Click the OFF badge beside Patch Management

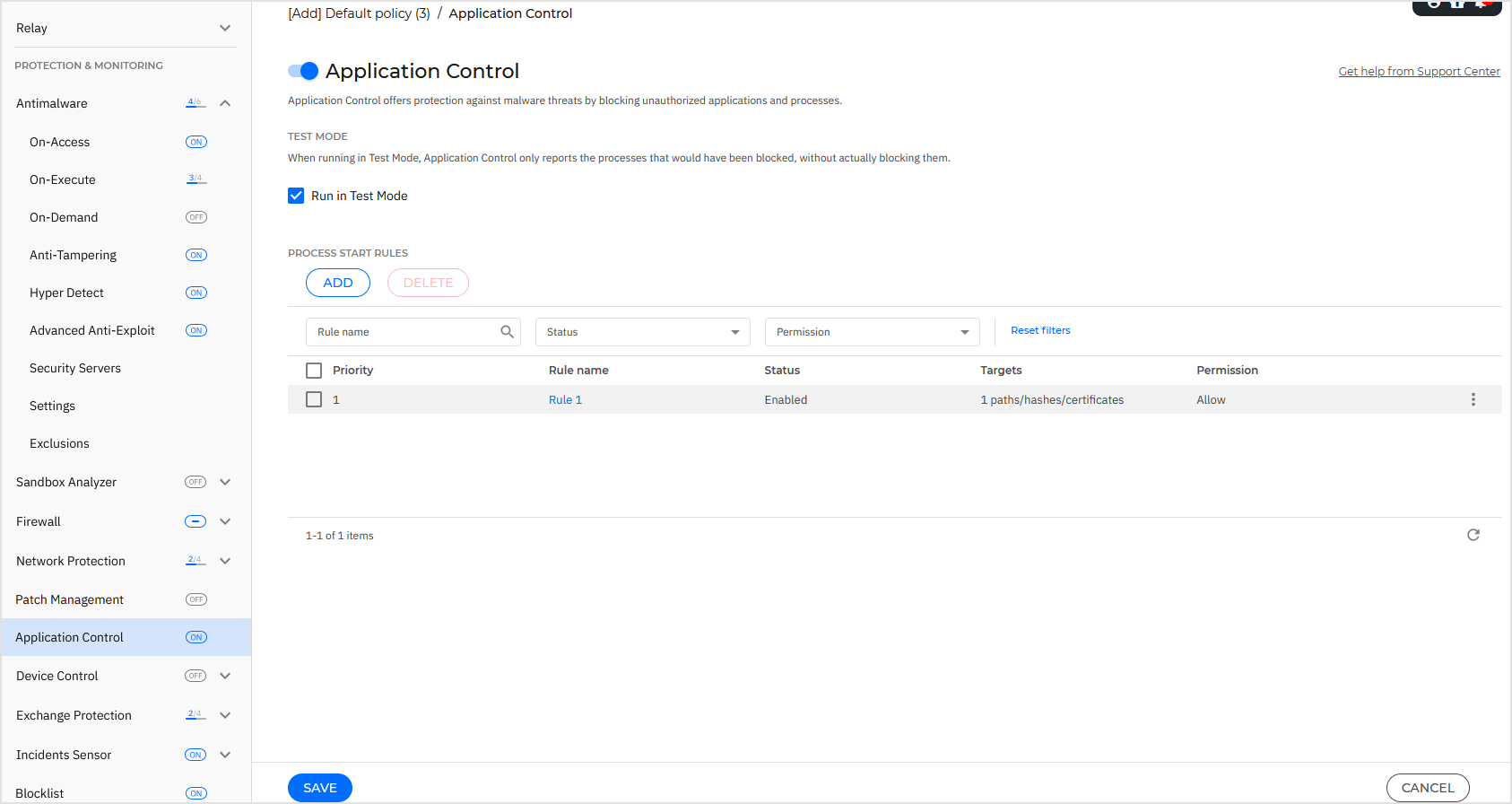[x=196, y=599]
